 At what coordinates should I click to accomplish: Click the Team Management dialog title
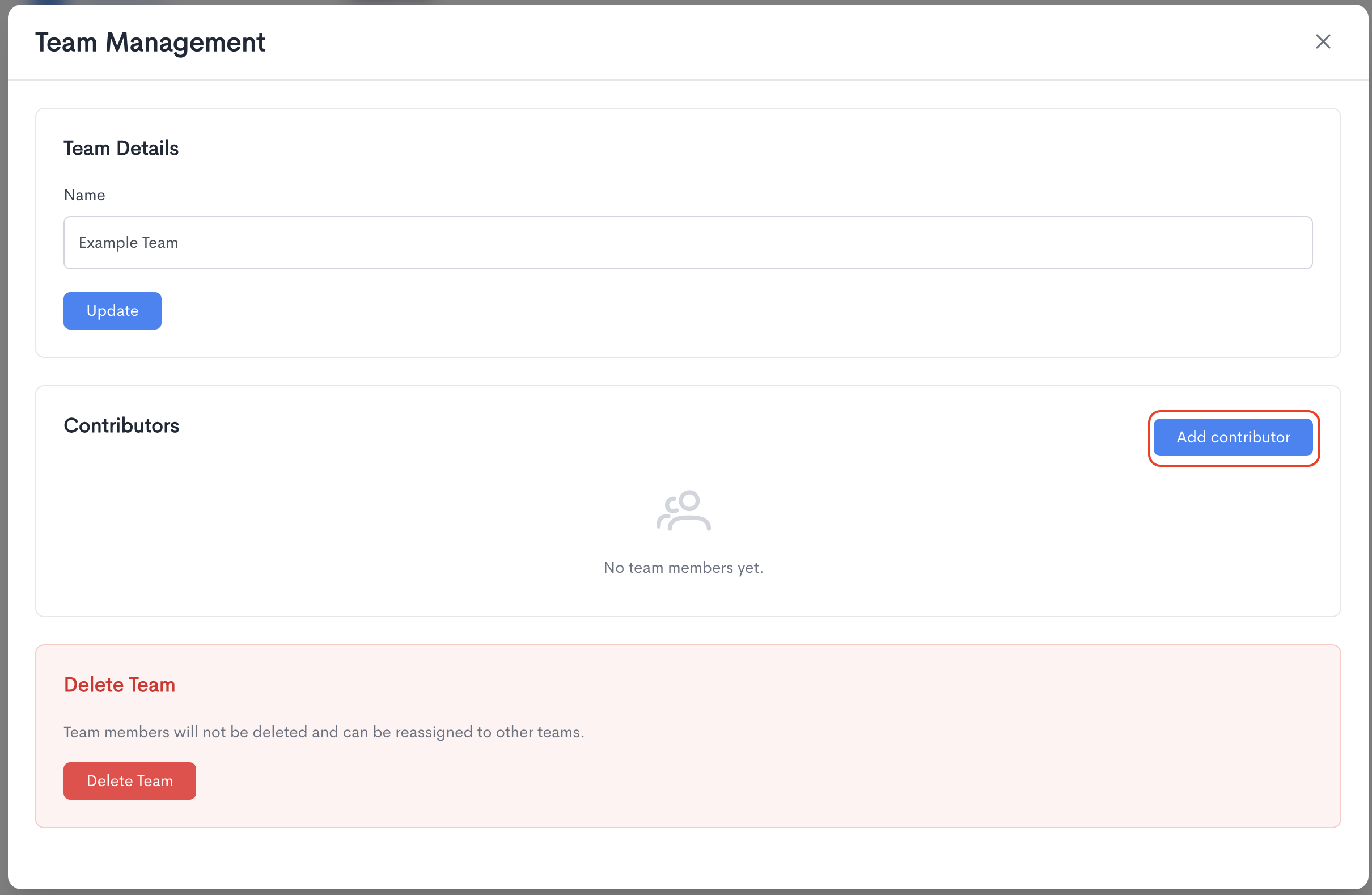click(150, 43)
